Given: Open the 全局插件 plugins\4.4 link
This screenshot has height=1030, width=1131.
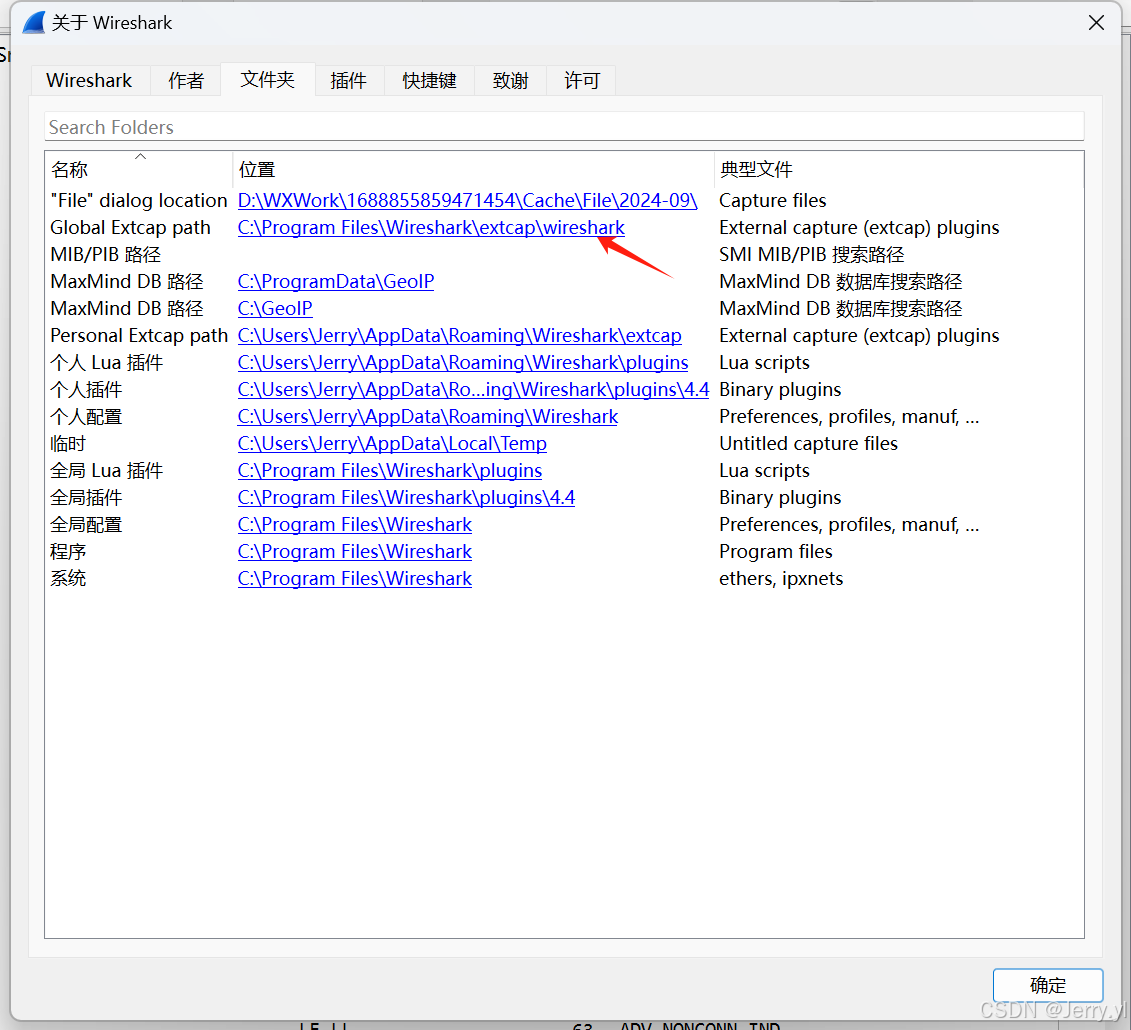Looking at the screenshot, I should coord(406,498).
